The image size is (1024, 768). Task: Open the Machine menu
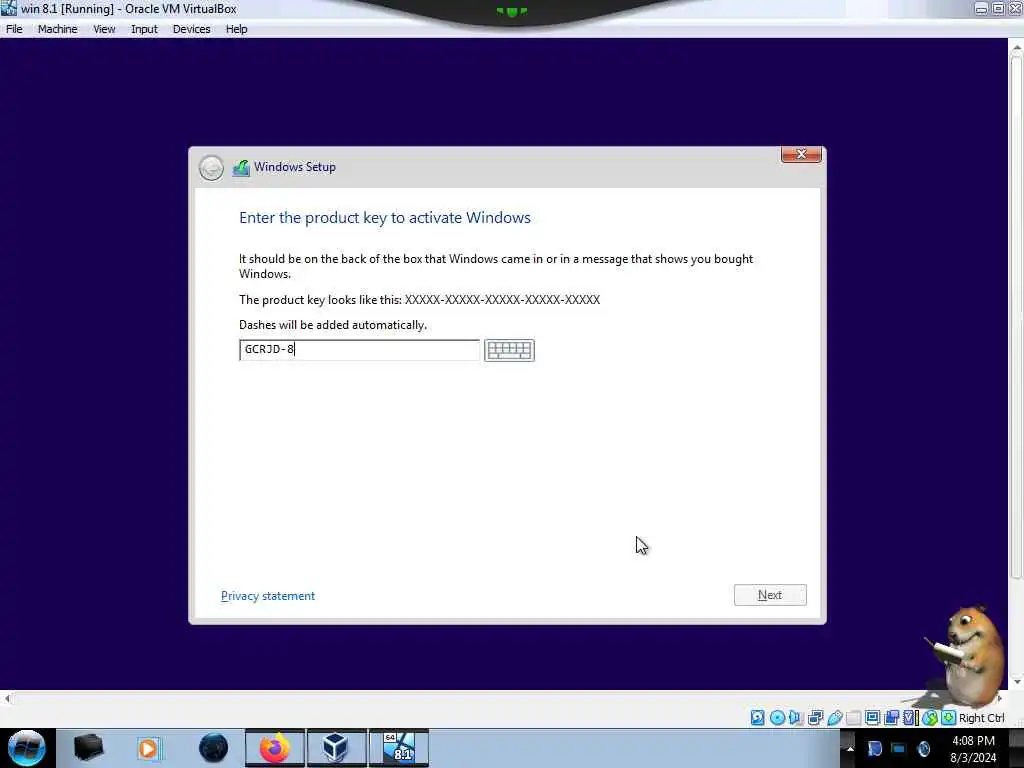tap(57, 29)
